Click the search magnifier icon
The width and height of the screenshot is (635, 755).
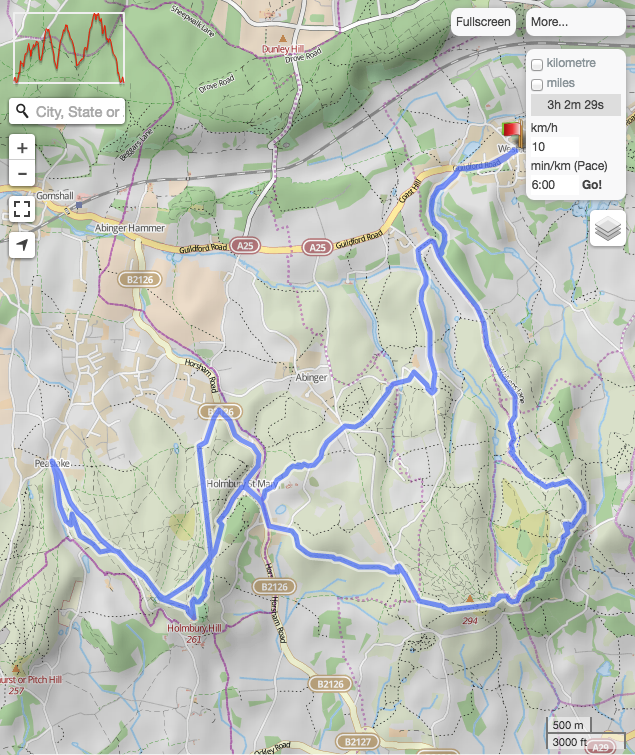[x=22, y=111]
